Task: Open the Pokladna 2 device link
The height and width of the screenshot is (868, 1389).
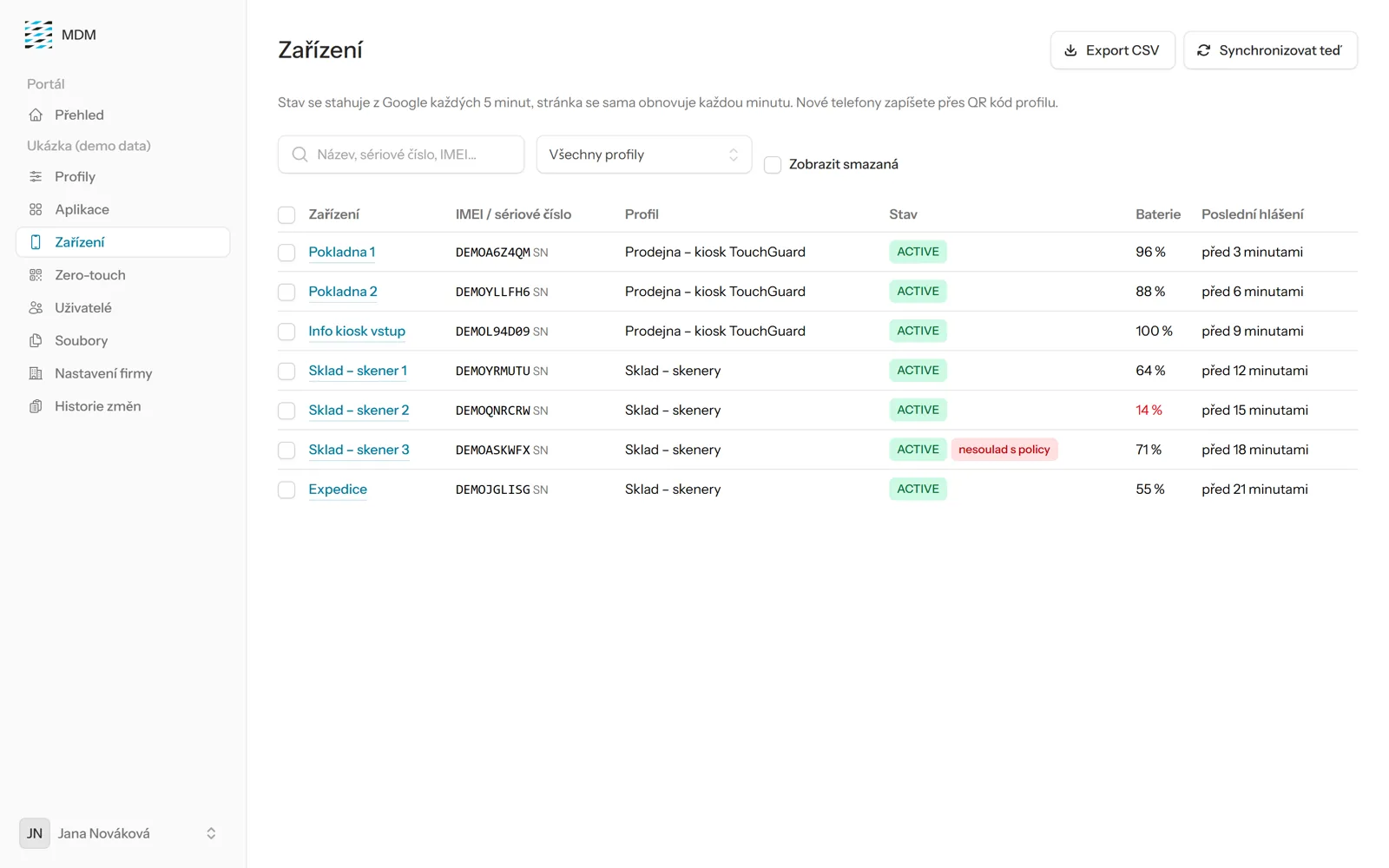Action: pyautogui.click(x=343, y=292)
